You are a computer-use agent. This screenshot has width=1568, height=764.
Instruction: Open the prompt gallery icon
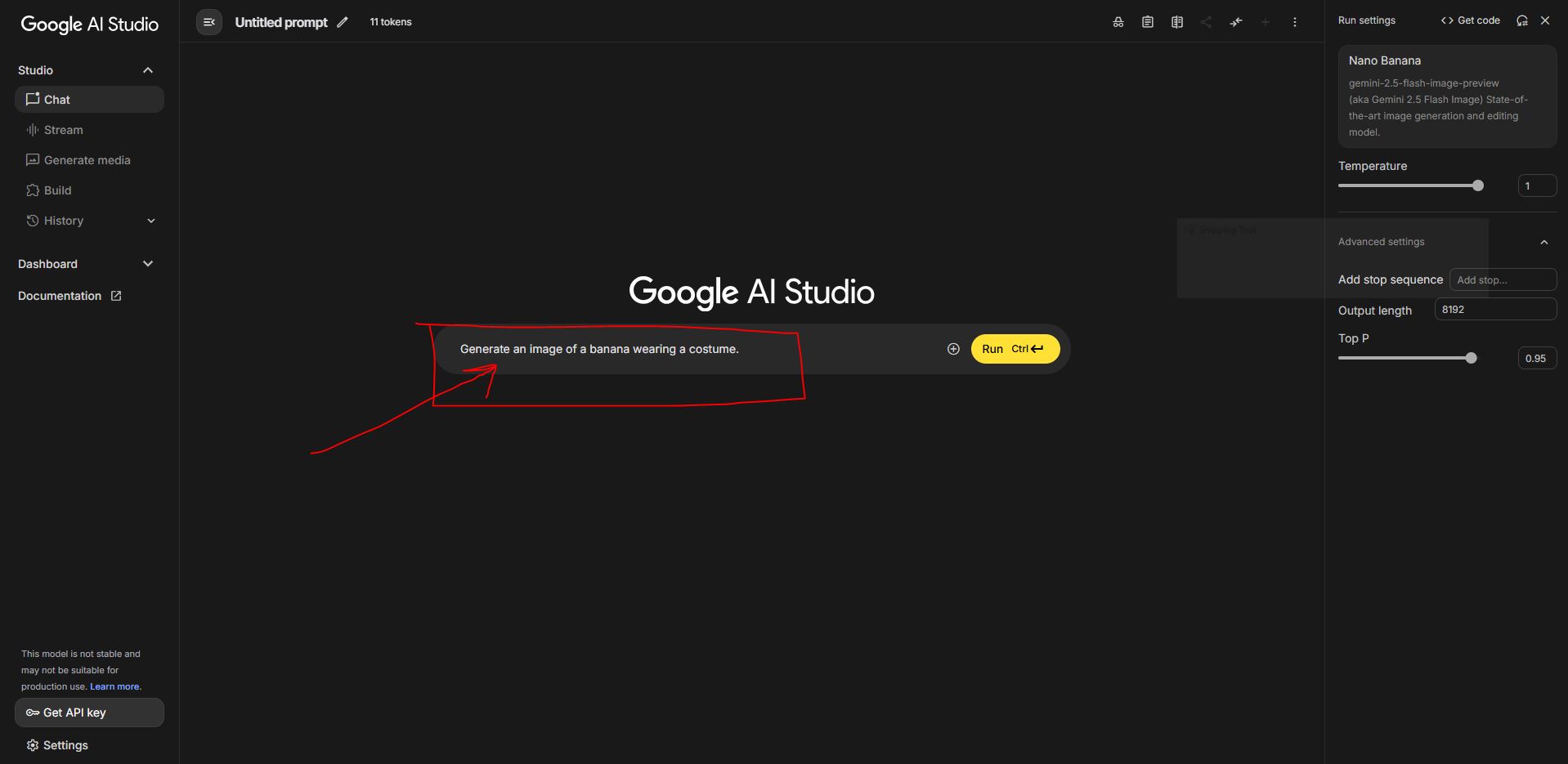click(1176, 22)
